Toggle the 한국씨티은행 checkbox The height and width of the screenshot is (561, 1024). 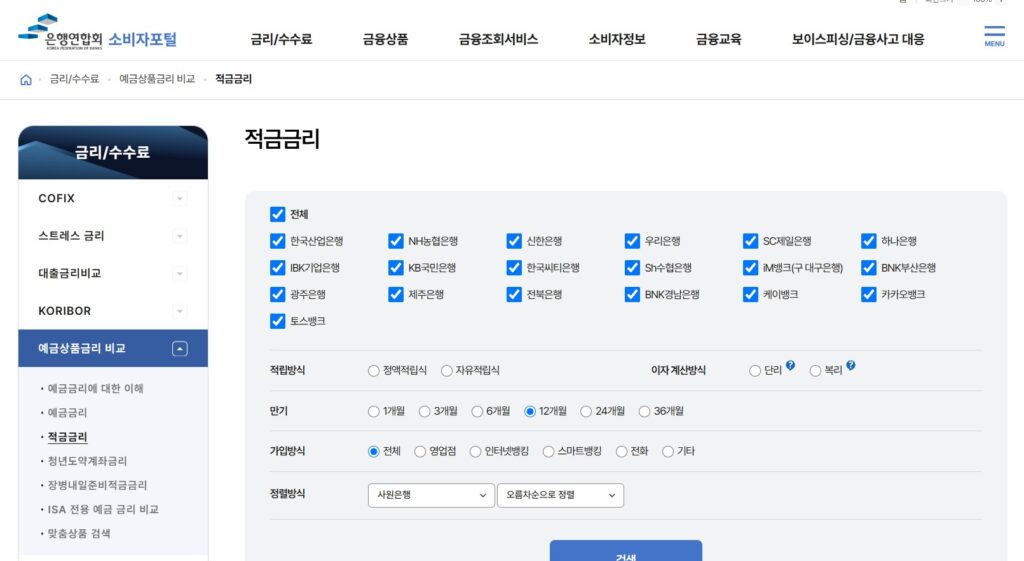(514, 268)
